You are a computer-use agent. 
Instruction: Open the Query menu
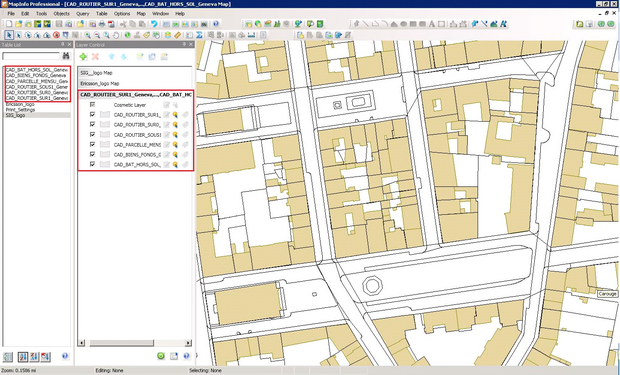[83, 13]
